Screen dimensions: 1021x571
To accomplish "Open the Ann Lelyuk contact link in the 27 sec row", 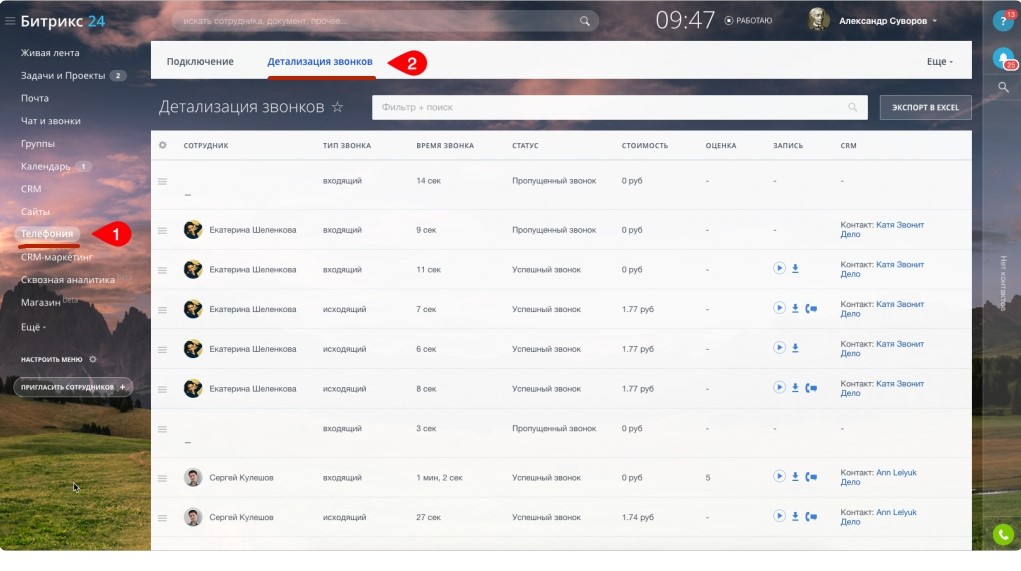I will coord(896,512).
